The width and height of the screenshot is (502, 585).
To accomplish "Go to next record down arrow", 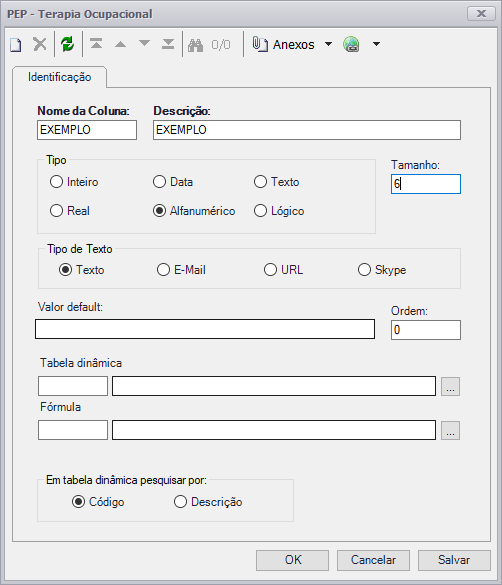I will 144,43.
